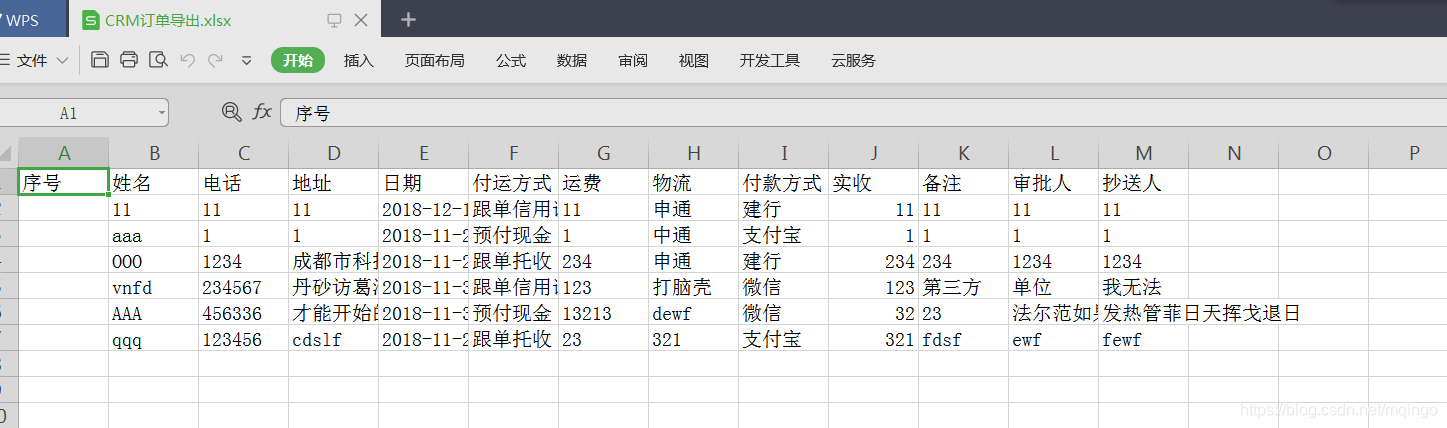The width and height of the screenshot is (1447, 428).
Task: Click the 地址 header cell
Action: (x=334, y=184)
